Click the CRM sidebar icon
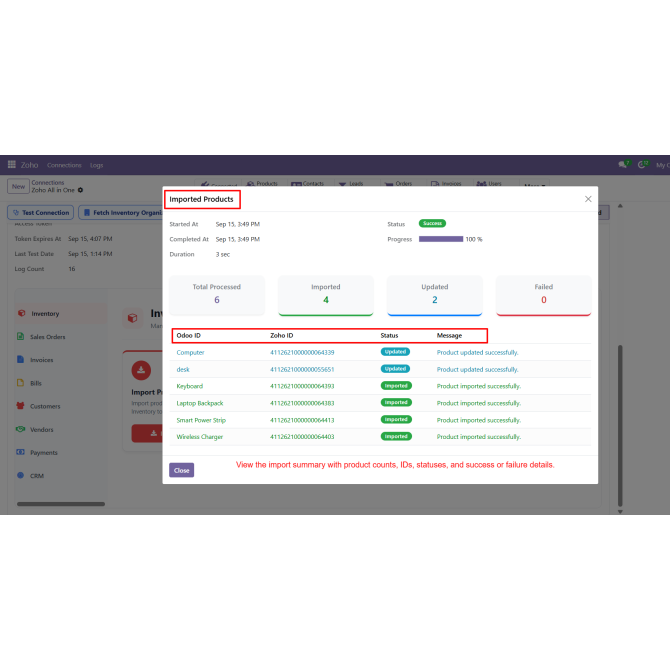The width and height of the screenshot is (670, 670). (x=21, y=475)
